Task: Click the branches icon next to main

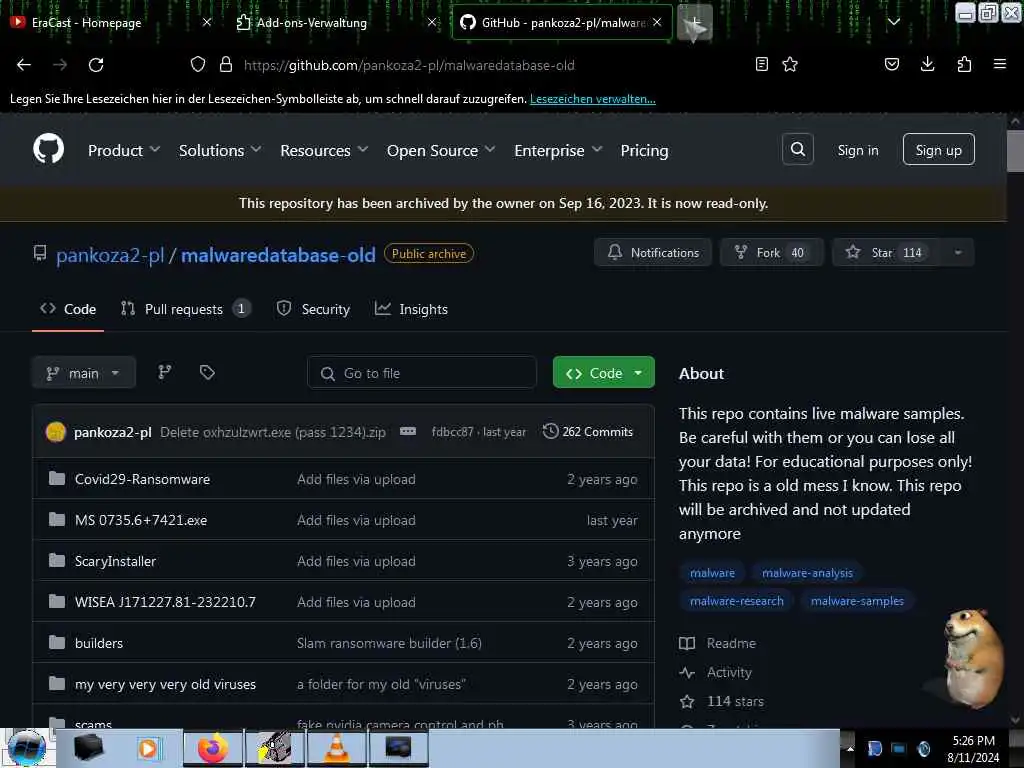Action: [165, 372]
